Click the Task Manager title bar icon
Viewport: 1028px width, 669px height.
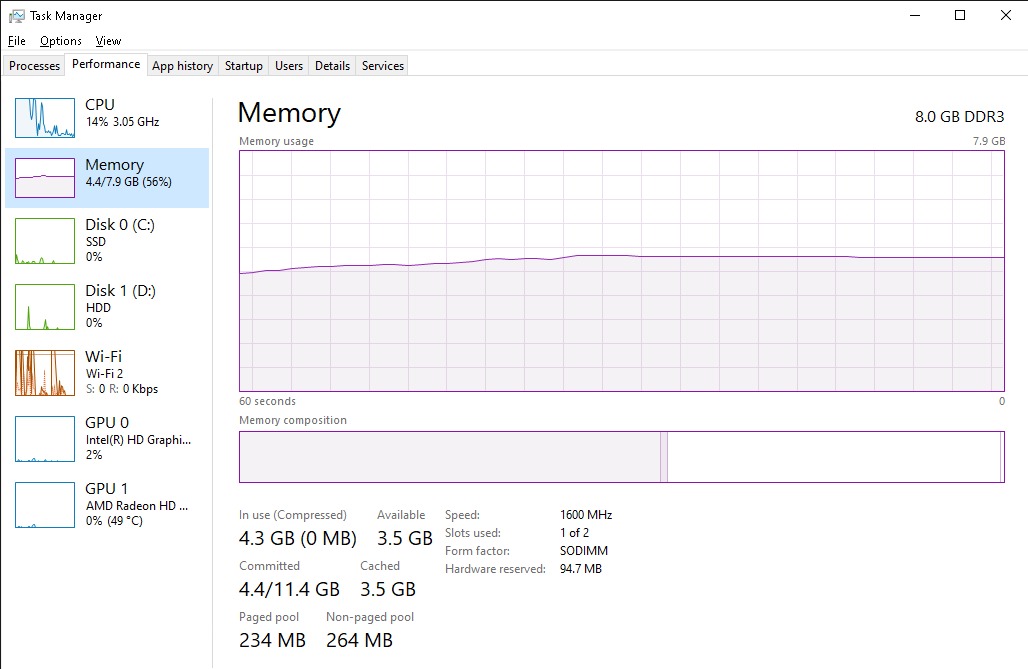click(x=16, y=16)
